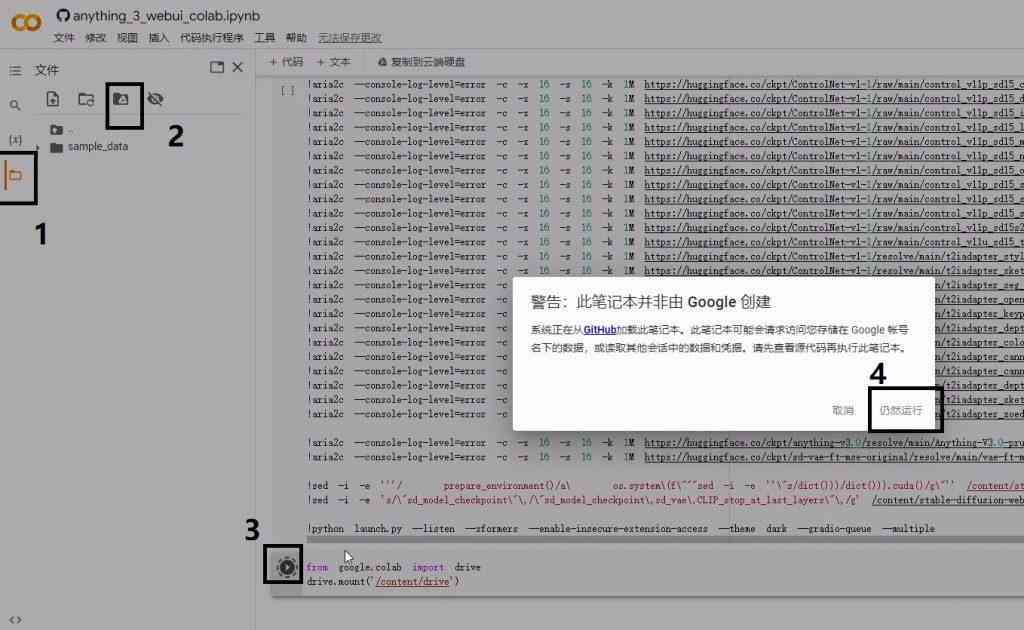Open the 代码执行程序 menu
The width and height of the screenshot is (1024, 630).
[x=212, y=38]
